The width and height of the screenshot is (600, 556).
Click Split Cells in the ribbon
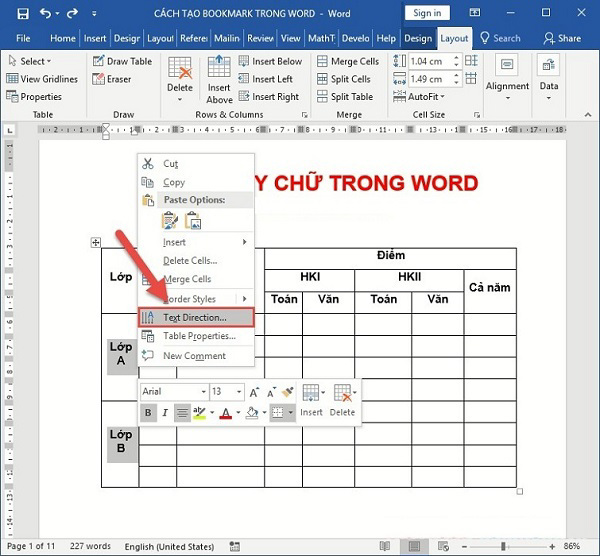pyautogui.click(x=344, y=79)
